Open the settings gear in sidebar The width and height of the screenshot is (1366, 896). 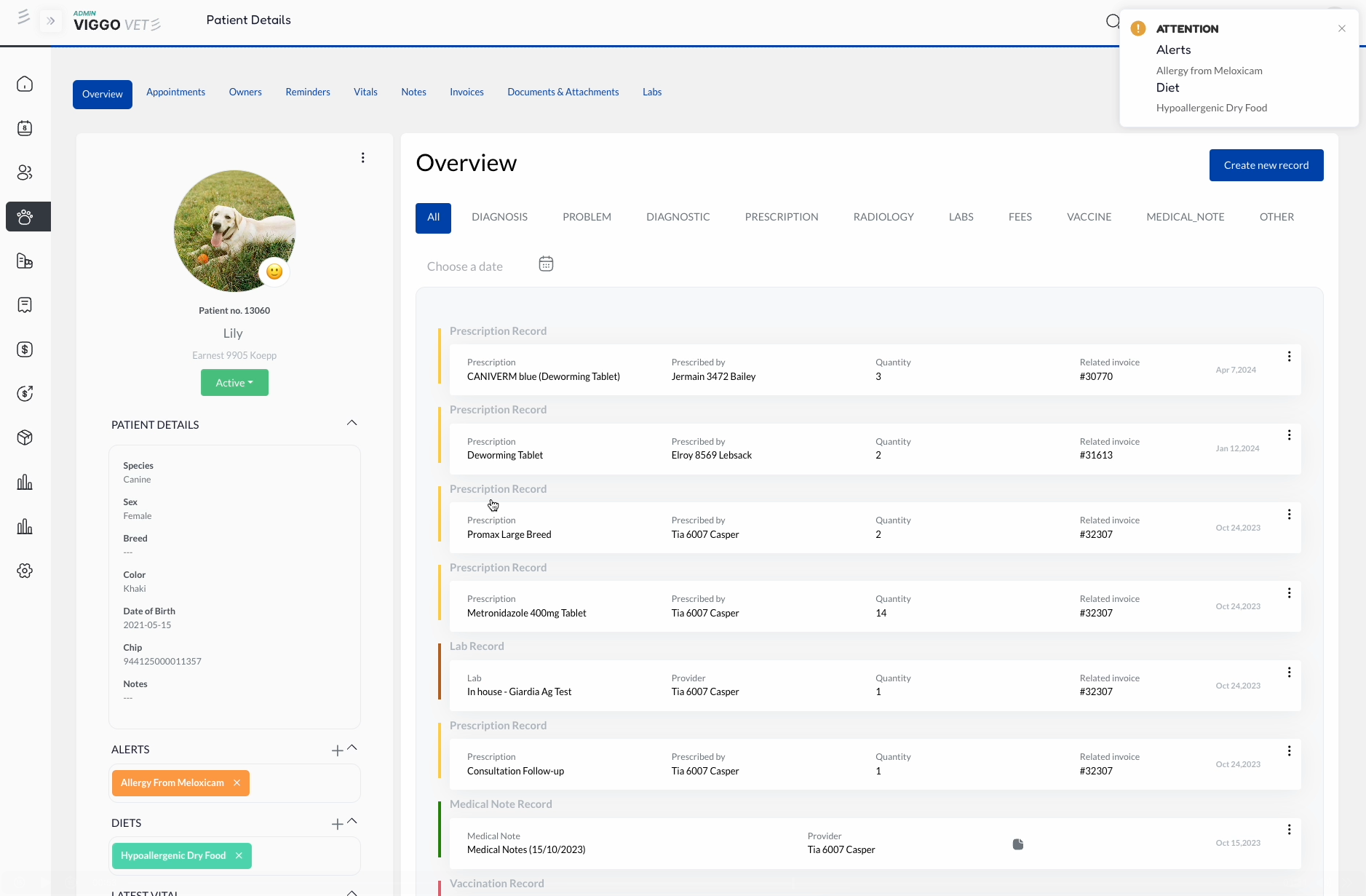(25, 571)
